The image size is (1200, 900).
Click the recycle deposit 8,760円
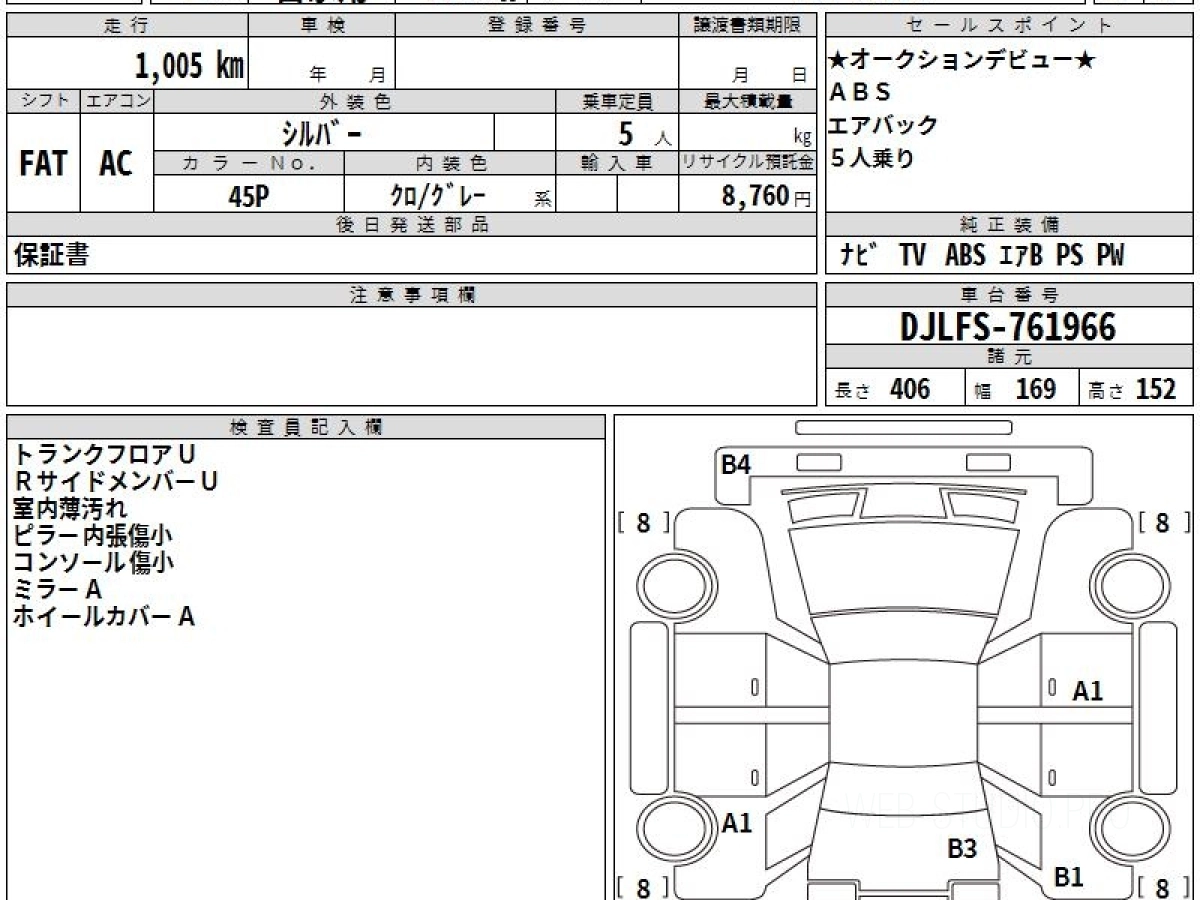(x=766, y=196)
